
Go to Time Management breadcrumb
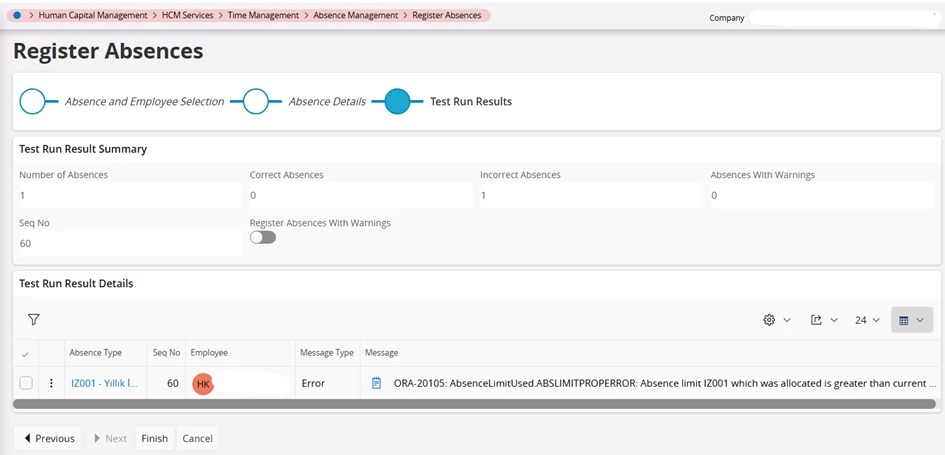(x=263, y=16)
